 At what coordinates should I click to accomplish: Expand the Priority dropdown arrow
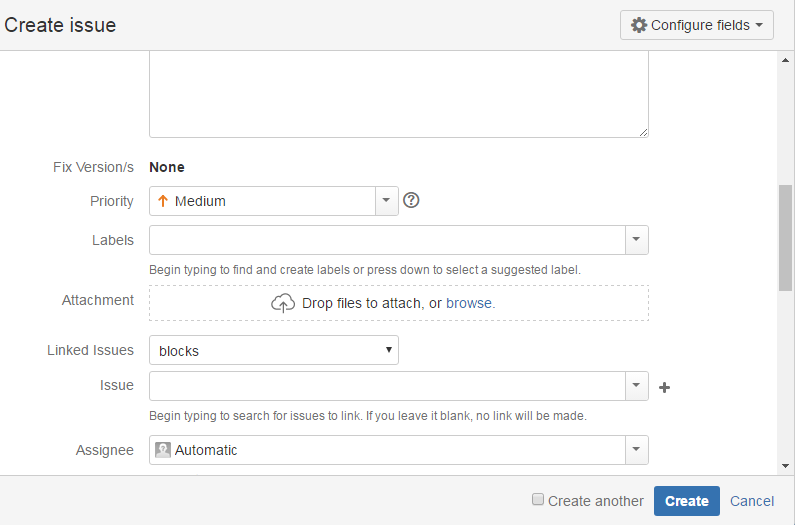pos(386,201)
